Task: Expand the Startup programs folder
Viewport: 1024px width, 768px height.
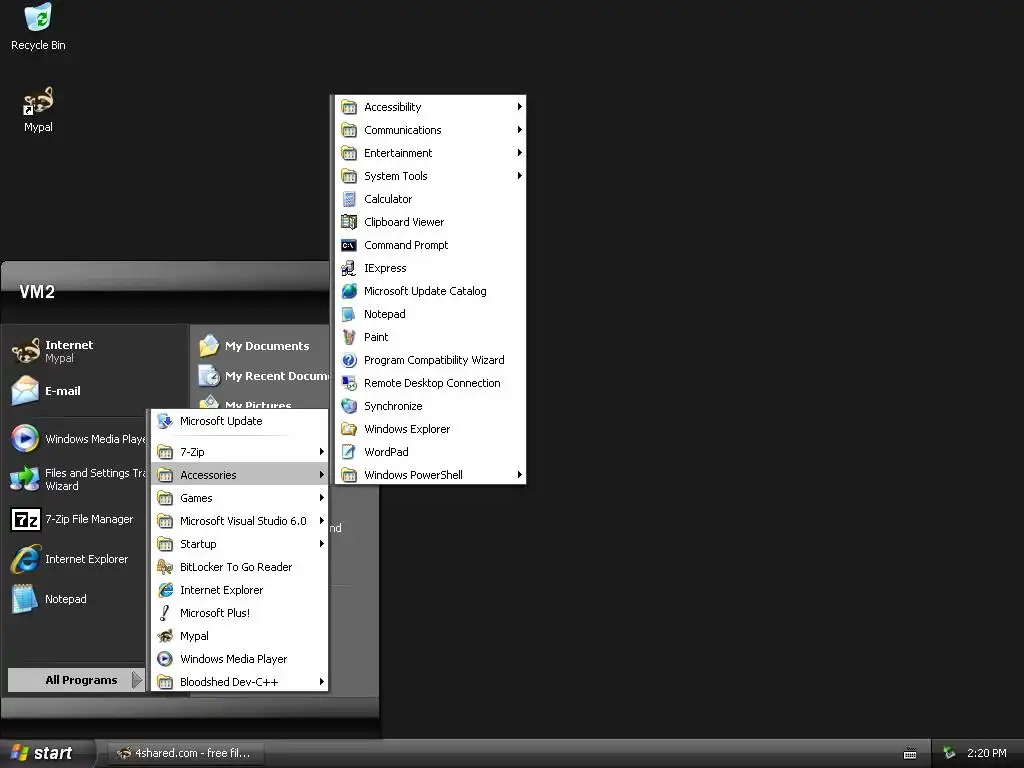Action: 239,544
